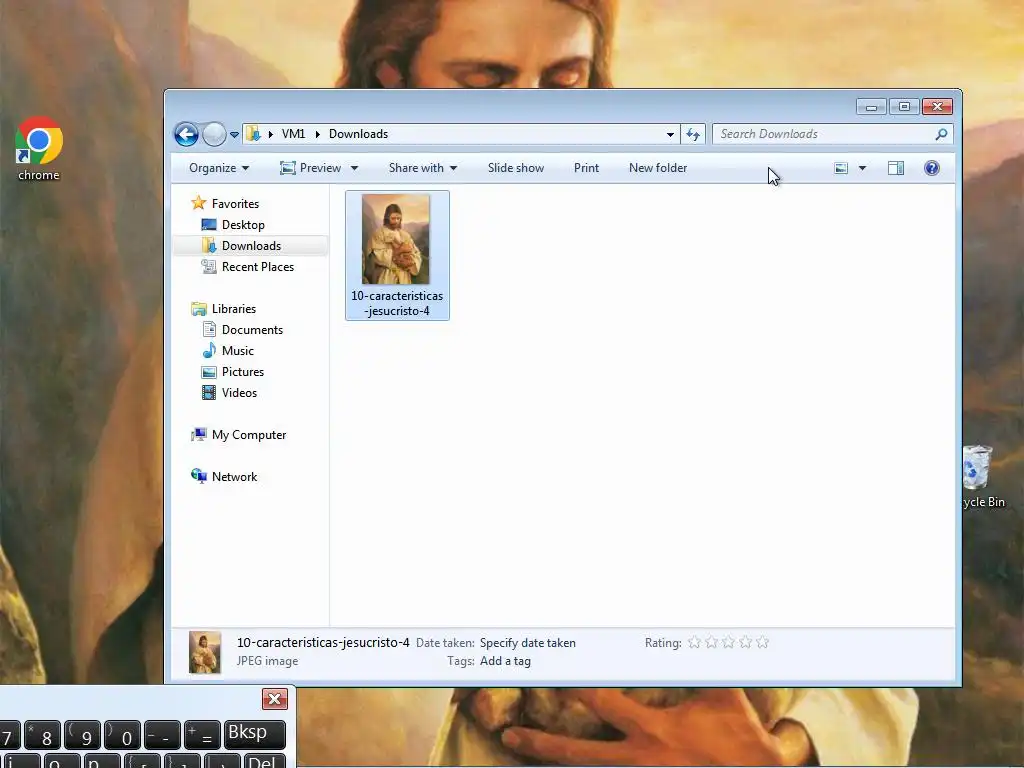This screenshot has width=1024, height=768.
Task: Select the 10-caracteristicas-jesucristo-4 image thumbnail
Action: 396,239
